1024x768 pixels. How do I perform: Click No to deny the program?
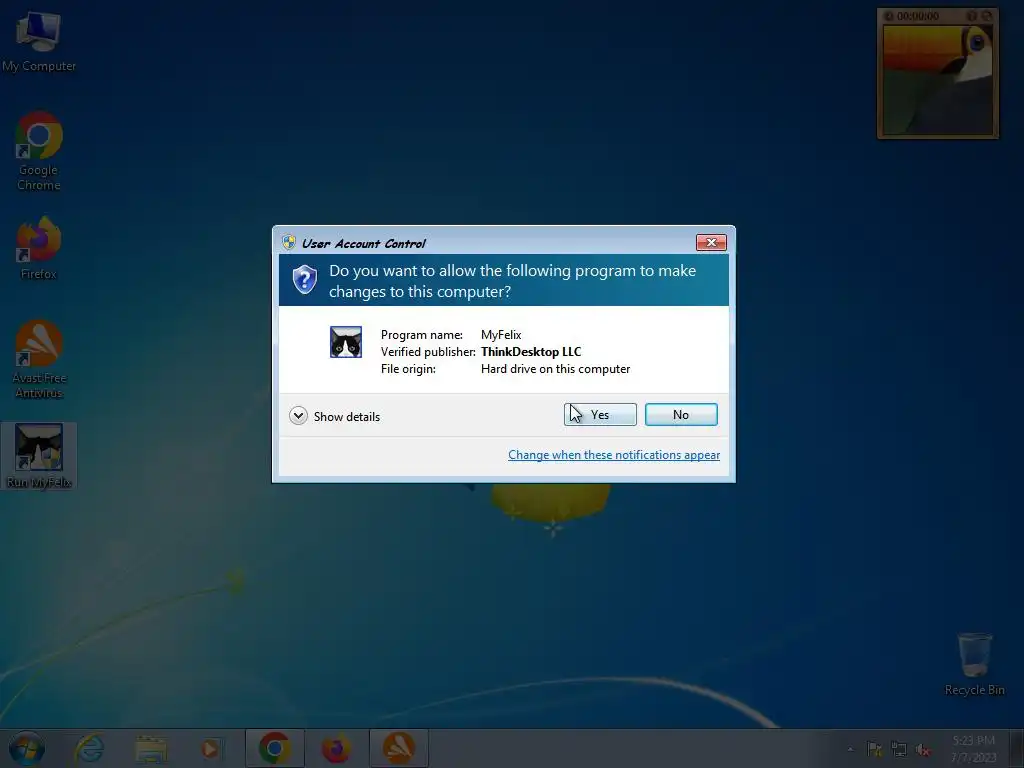[681, 415]
